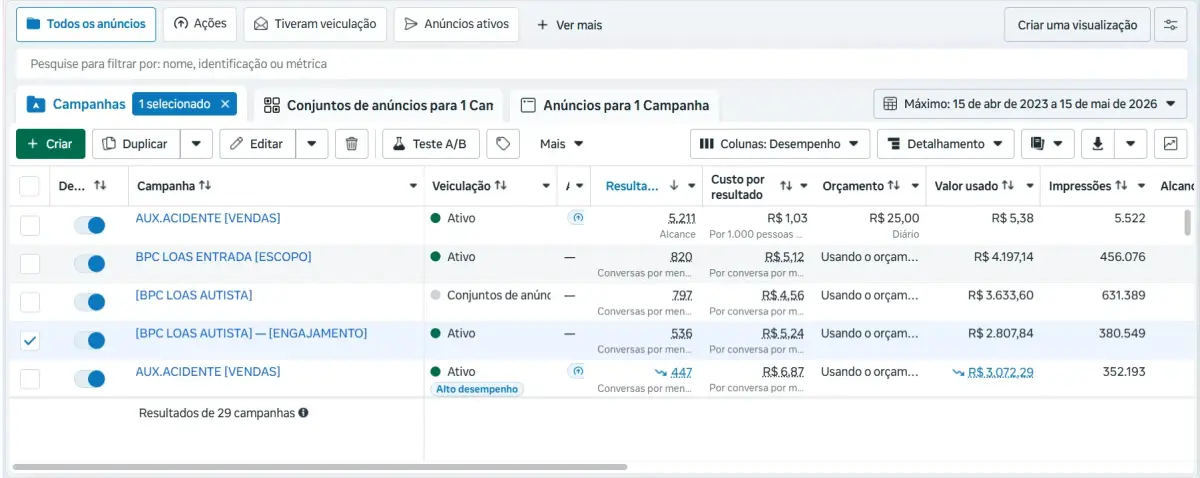Click sort arrows on Impressões column
Viewport: 1200px width, 478px height.
click(x=1121, y=186)
